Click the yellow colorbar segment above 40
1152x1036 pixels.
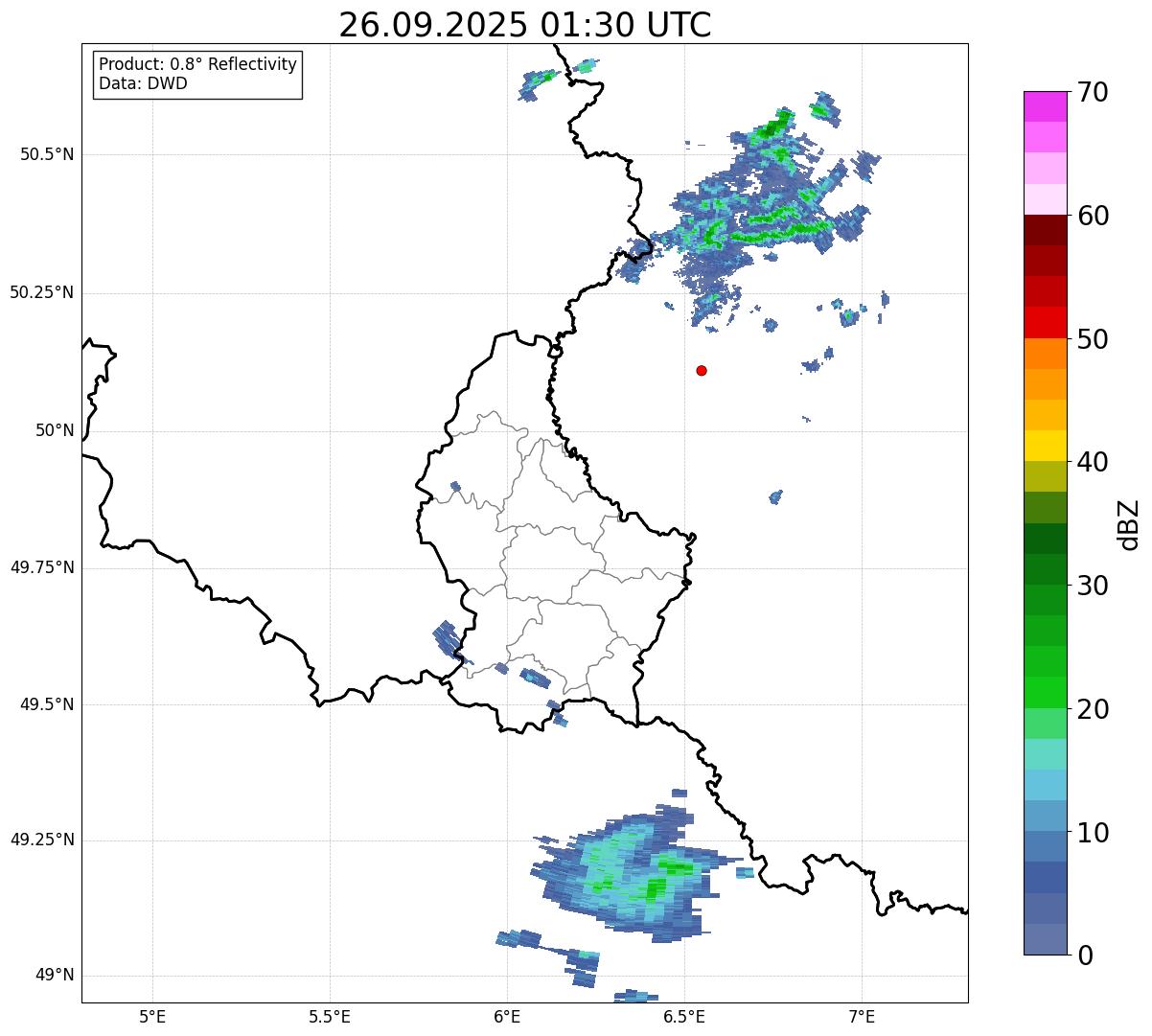[x=1046, y=446]
